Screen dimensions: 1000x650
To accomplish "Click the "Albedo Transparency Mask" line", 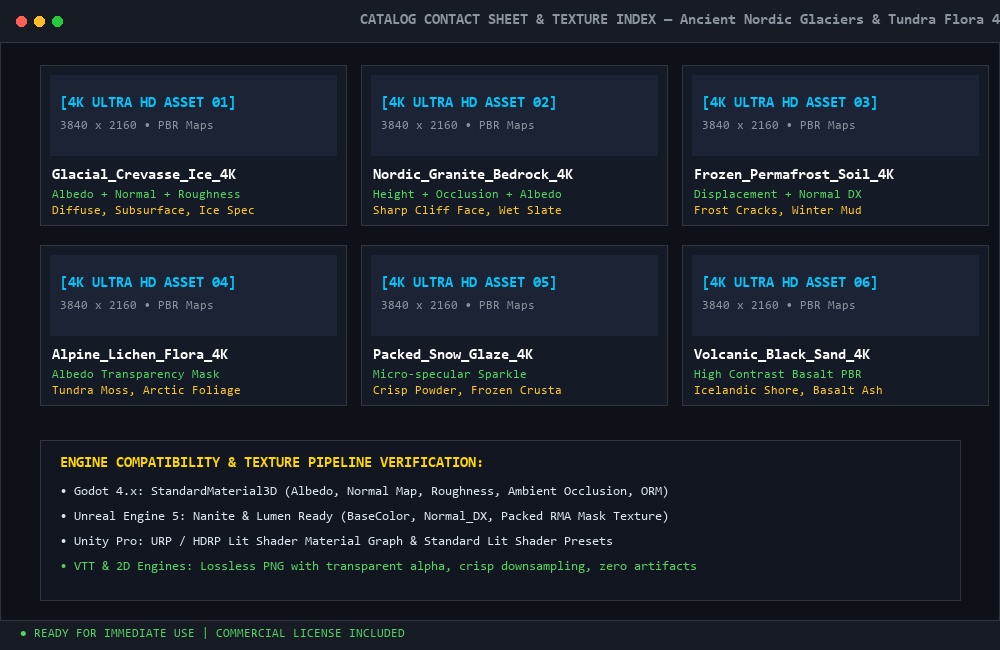I will pyautogui.click(x=135, y=374).
